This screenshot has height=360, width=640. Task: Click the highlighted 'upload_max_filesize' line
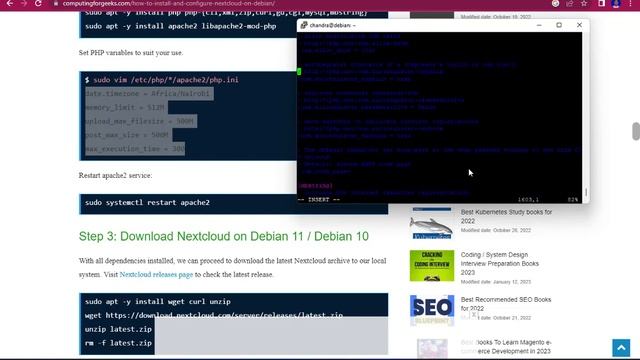point(140,121)
